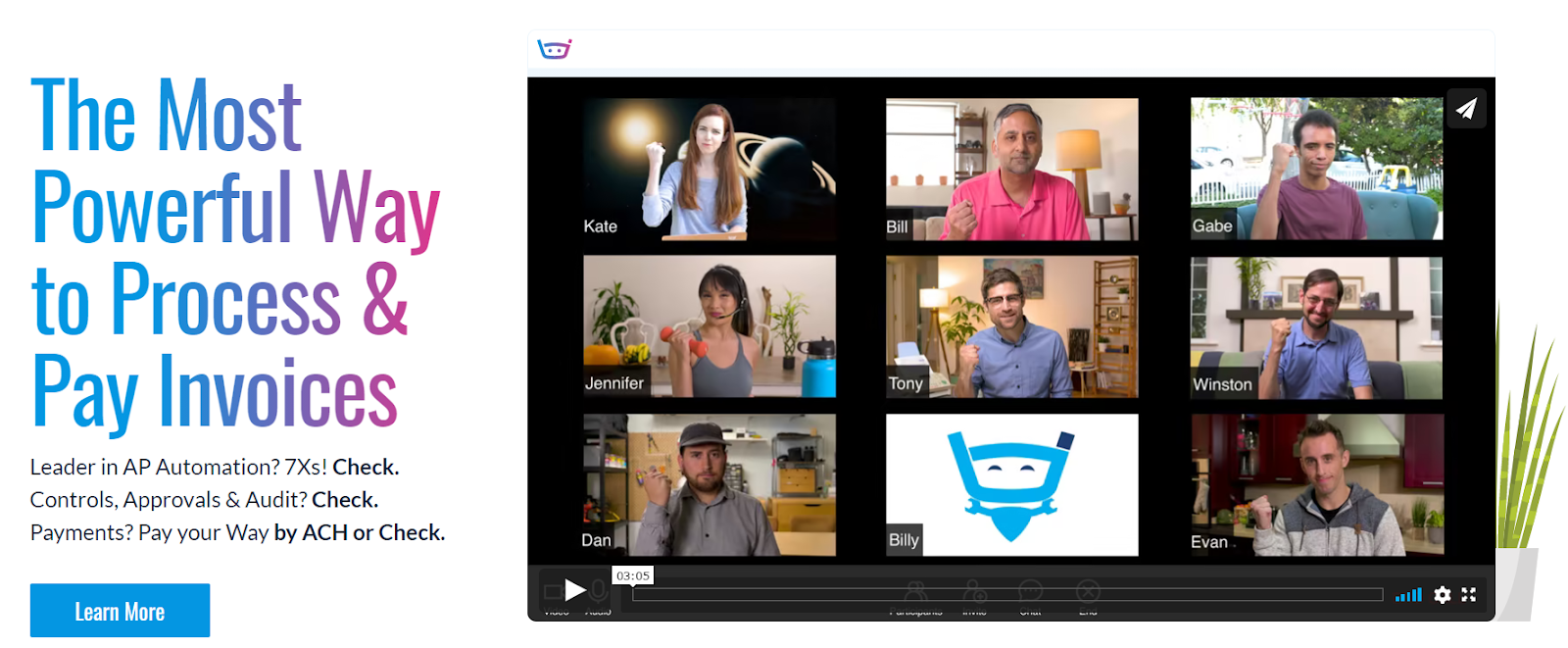This screenshot has height=648, width=1568.
Task: Select Kate's video tile
Action: pyautogui.click(x=709, y=169)
